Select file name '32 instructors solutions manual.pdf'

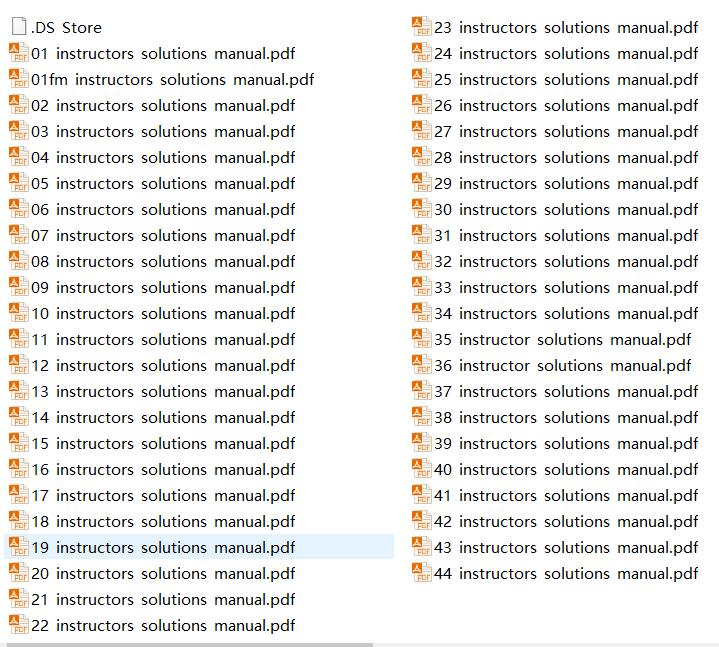tap(566, 261)
